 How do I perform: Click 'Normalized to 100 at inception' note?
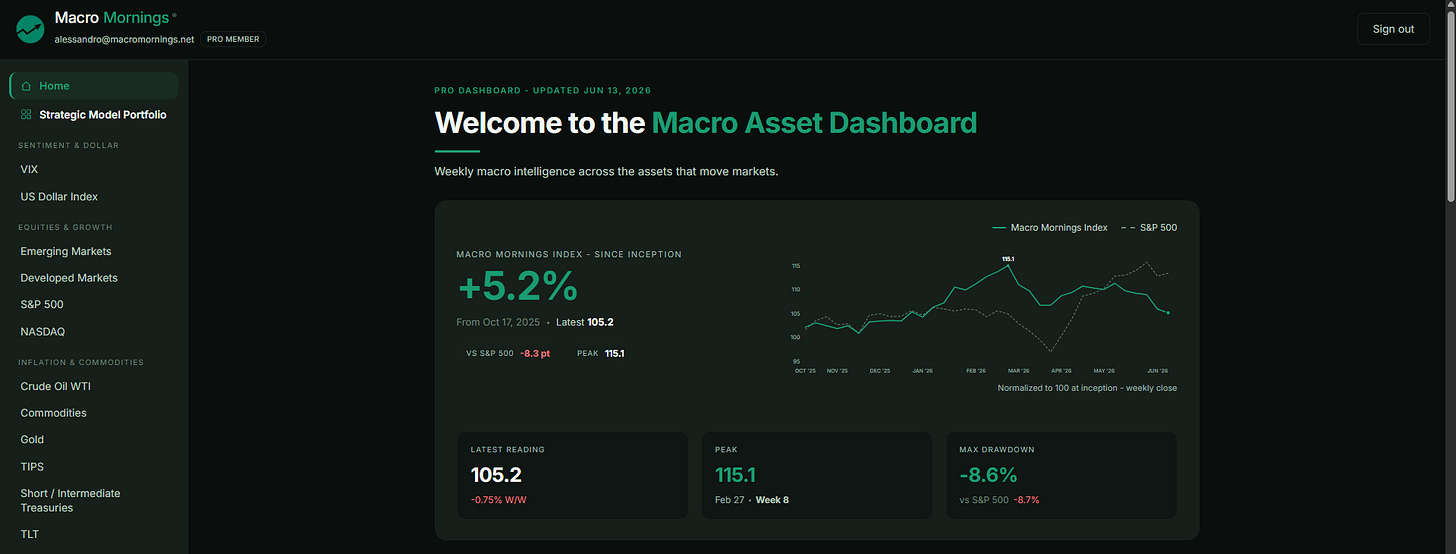[1087, 388]
